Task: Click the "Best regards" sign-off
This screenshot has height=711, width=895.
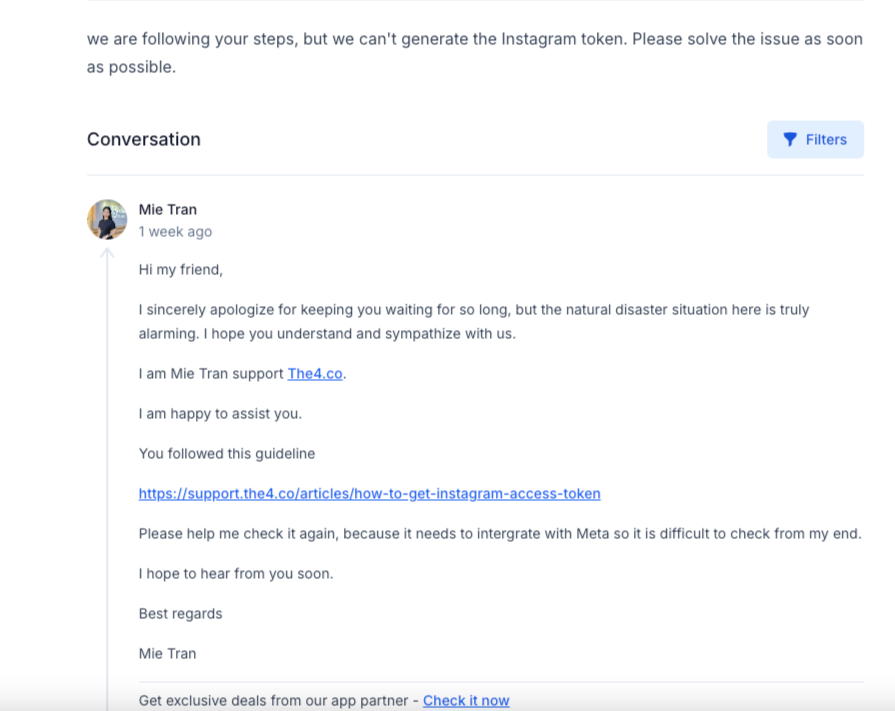Action: (x=181, y=614)
